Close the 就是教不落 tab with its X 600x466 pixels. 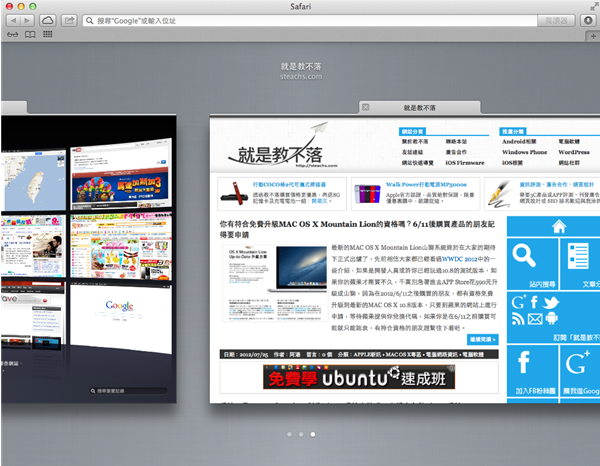tap(365, 107)
